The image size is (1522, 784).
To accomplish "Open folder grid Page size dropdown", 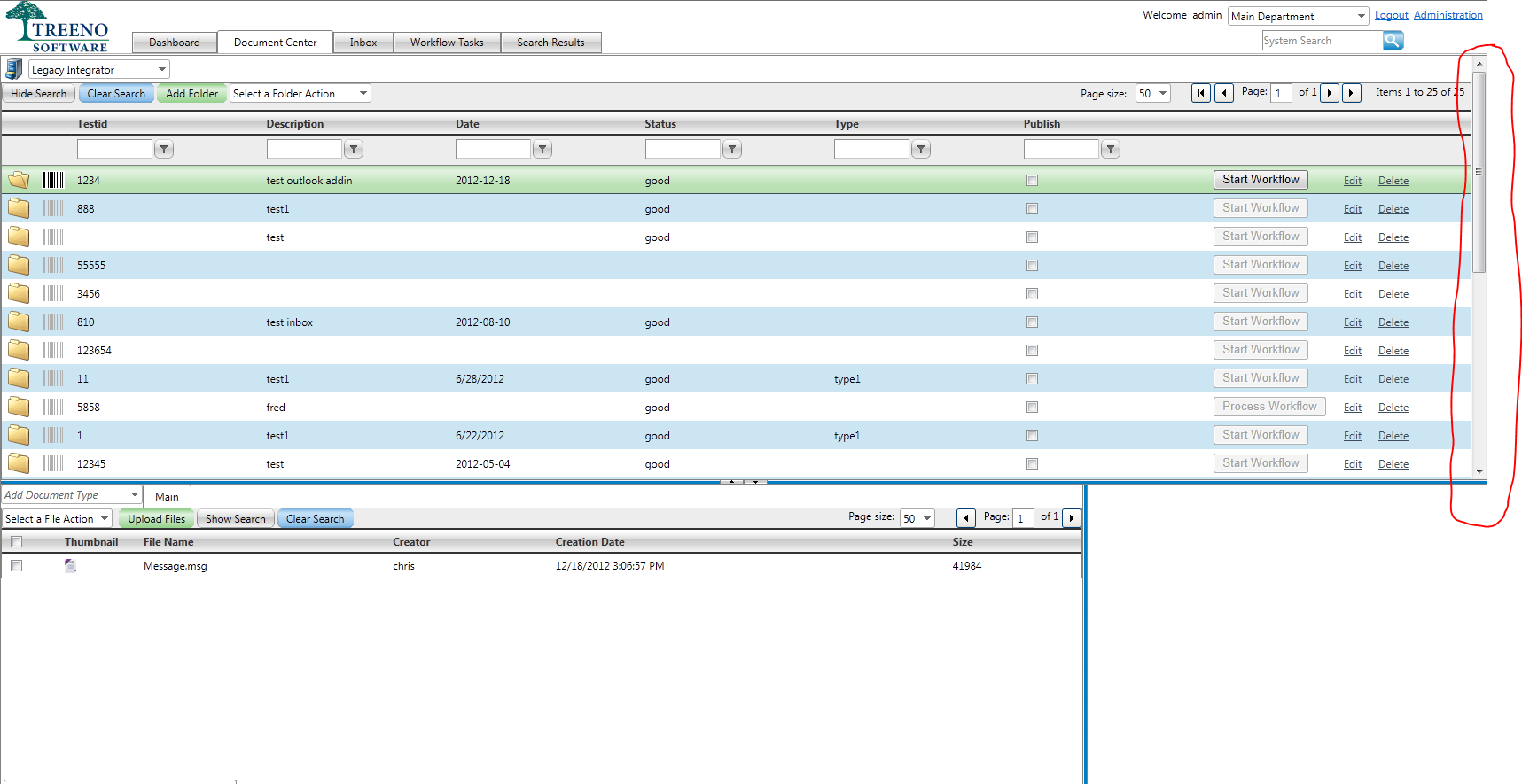I will point(1153,94).
